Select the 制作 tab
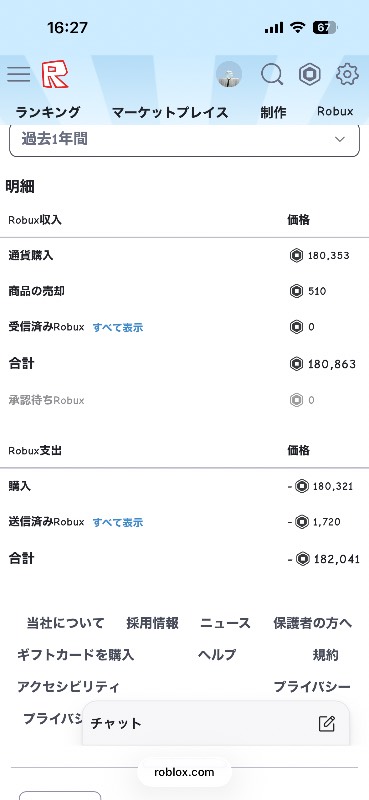 (273, 112)
